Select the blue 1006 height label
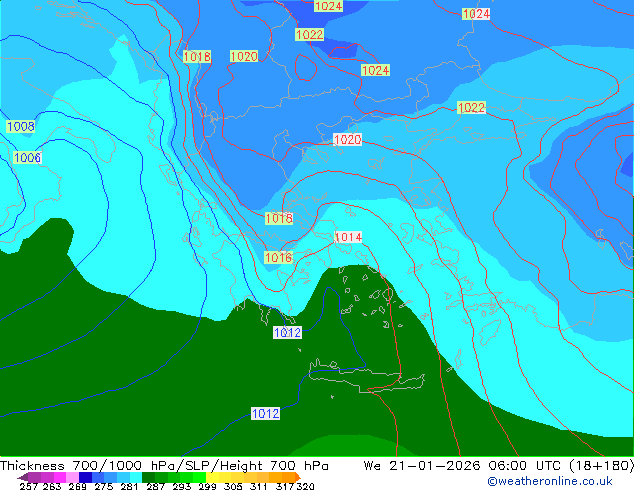634x490 pixels. tap(27, 157)
